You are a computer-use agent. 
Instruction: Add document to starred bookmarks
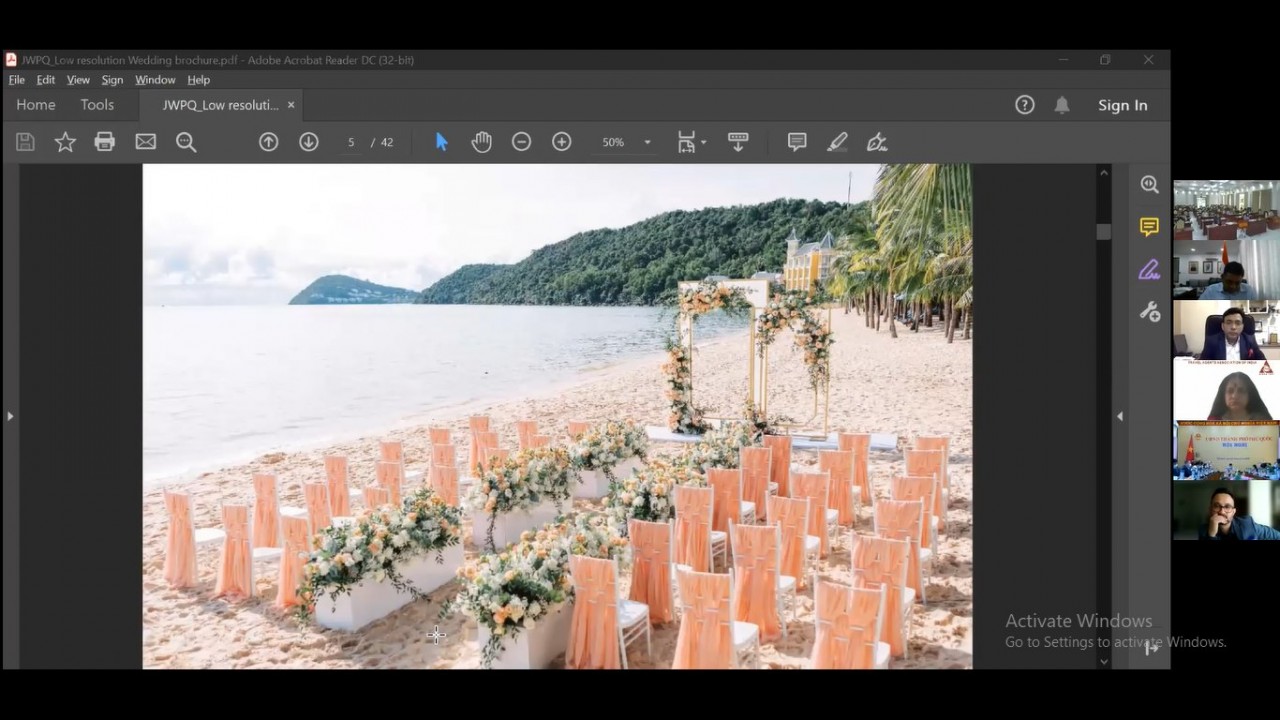[x=65, y=142]
